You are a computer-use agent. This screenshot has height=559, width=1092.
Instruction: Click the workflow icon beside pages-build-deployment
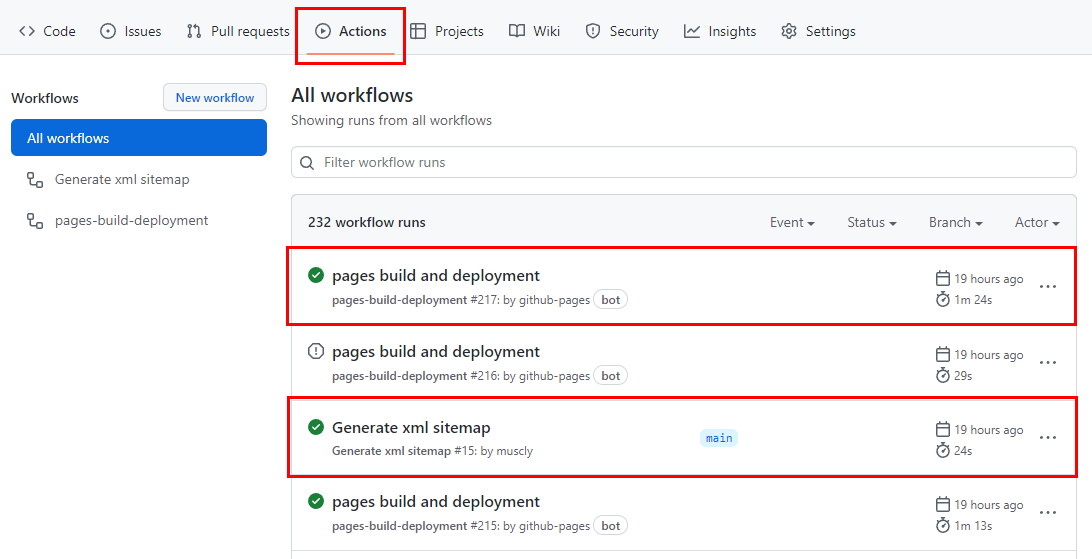click(x=35, y=221)
